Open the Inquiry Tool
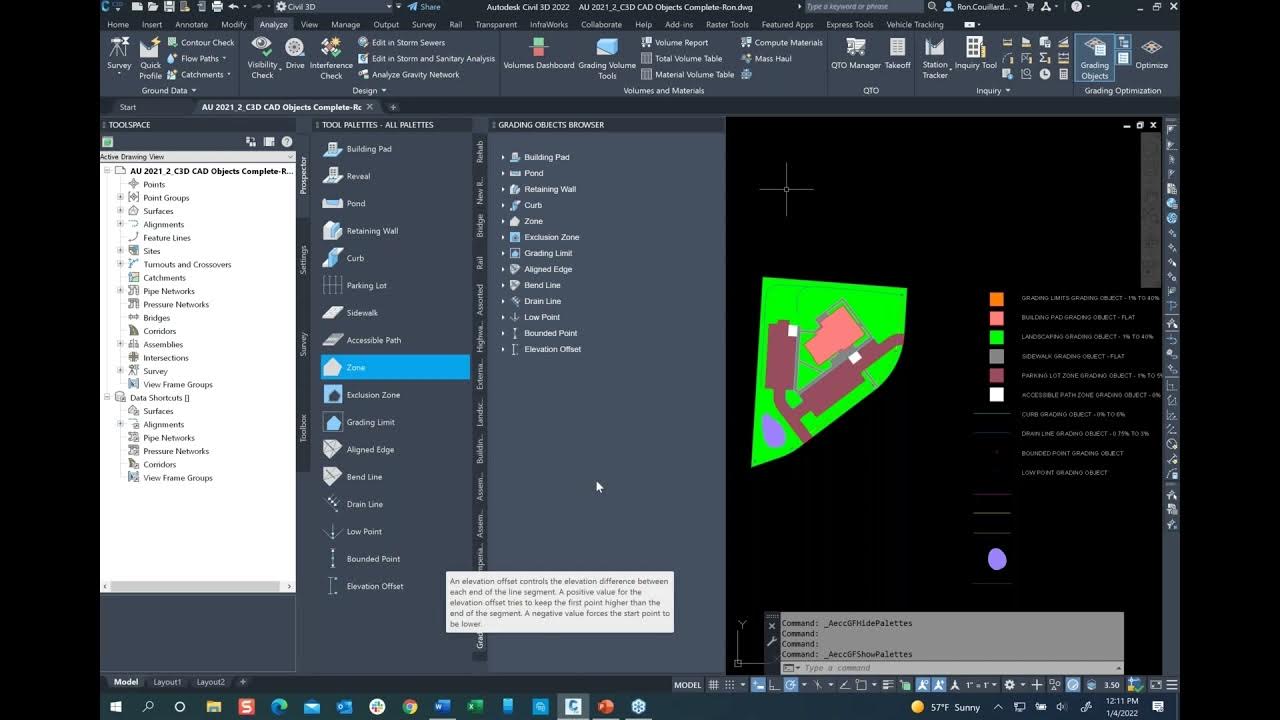Screen dimensions: 1280x720 [975, 55]
